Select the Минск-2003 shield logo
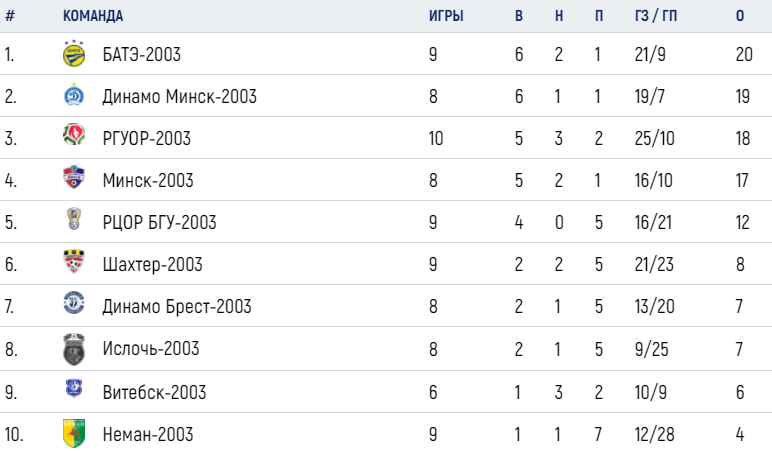 pos(74,177)
